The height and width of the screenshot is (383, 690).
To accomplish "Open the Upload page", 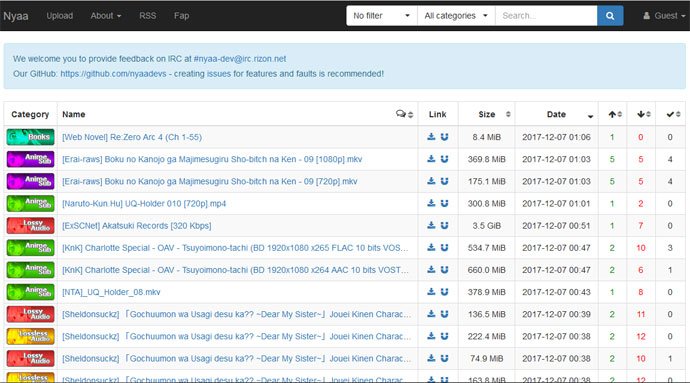I will 60,16.
